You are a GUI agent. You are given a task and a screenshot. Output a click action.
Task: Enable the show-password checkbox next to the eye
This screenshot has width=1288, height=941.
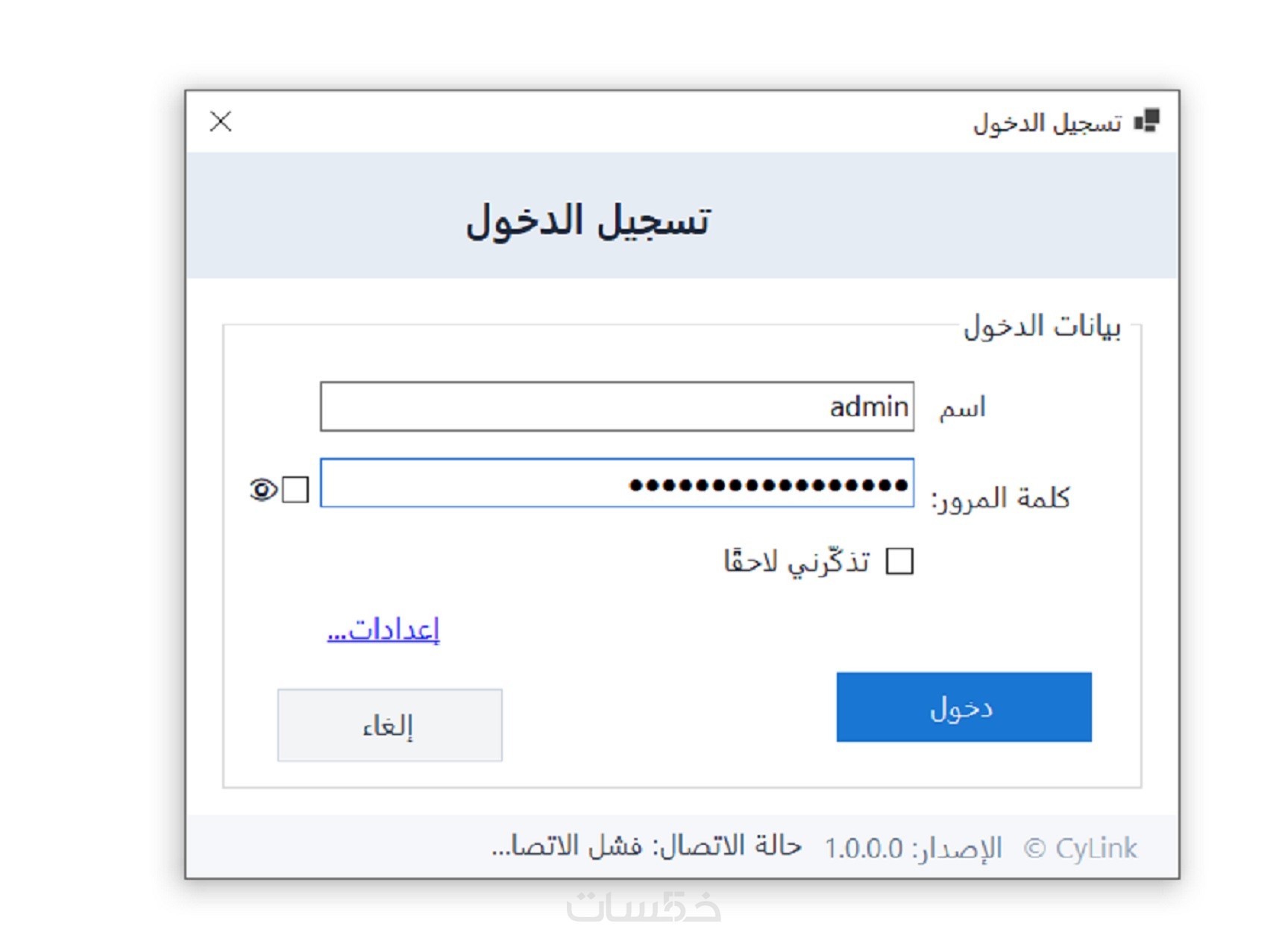click(295, 490)
